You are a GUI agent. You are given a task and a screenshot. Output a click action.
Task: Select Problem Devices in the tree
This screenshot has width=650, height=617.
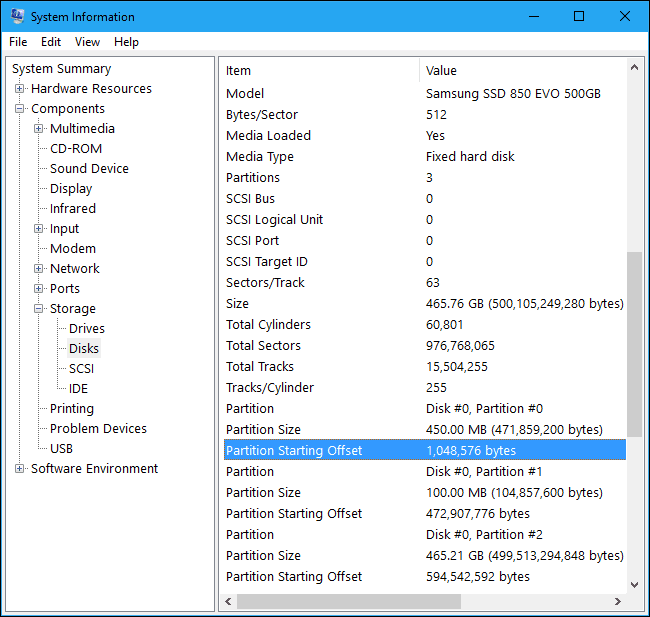(x=98, y=429)
